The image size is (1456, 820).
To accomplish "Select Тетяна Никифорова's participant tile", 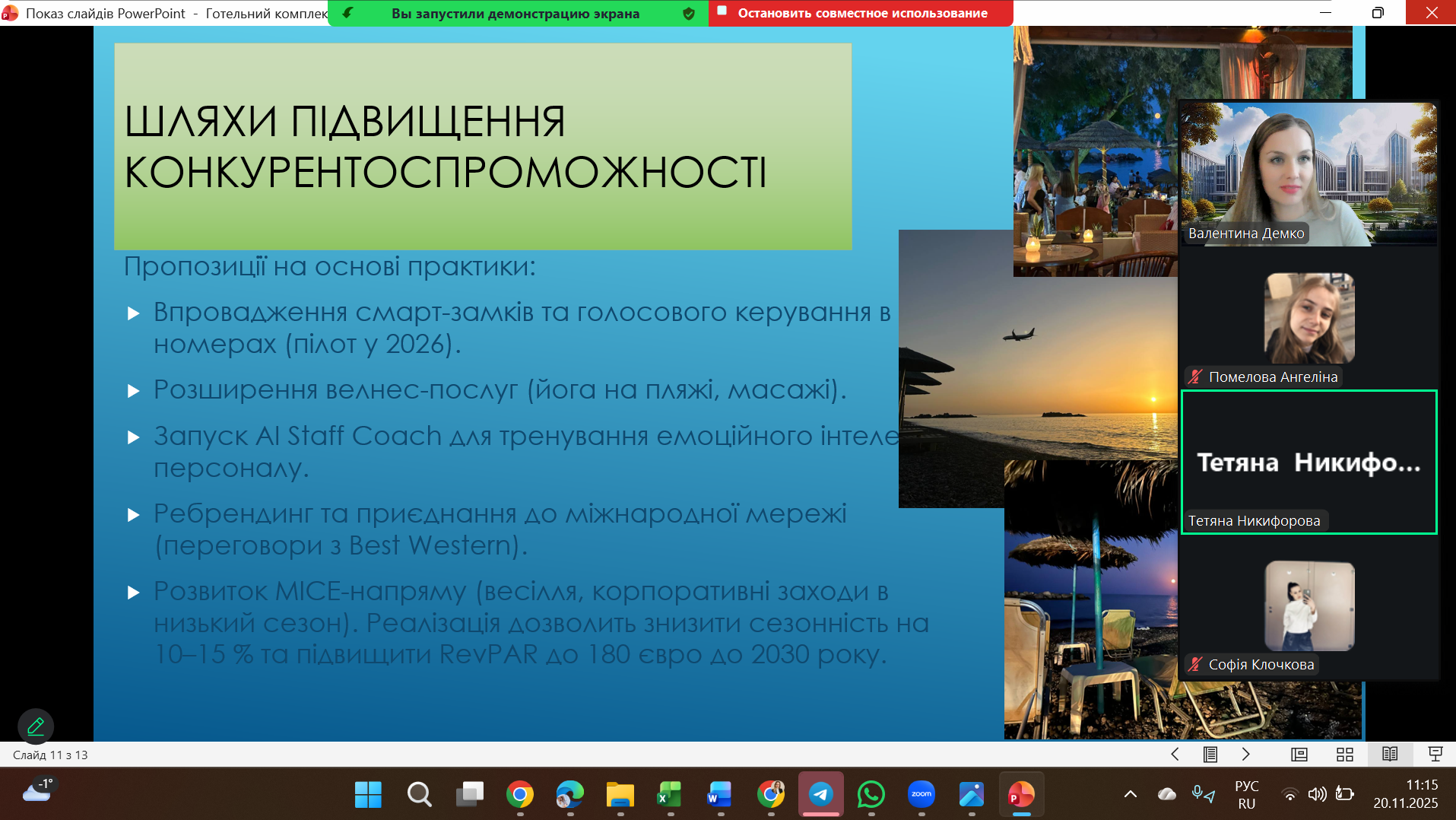I will tap(1308, 462).
